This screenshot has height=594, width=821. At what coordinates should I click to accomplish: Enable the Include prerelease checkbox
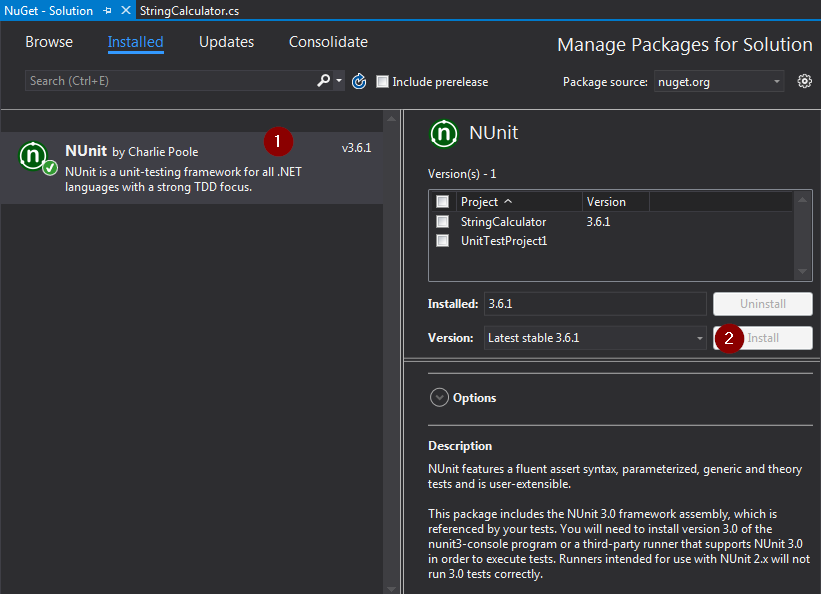pyautogui.click(x=382, y=82)
